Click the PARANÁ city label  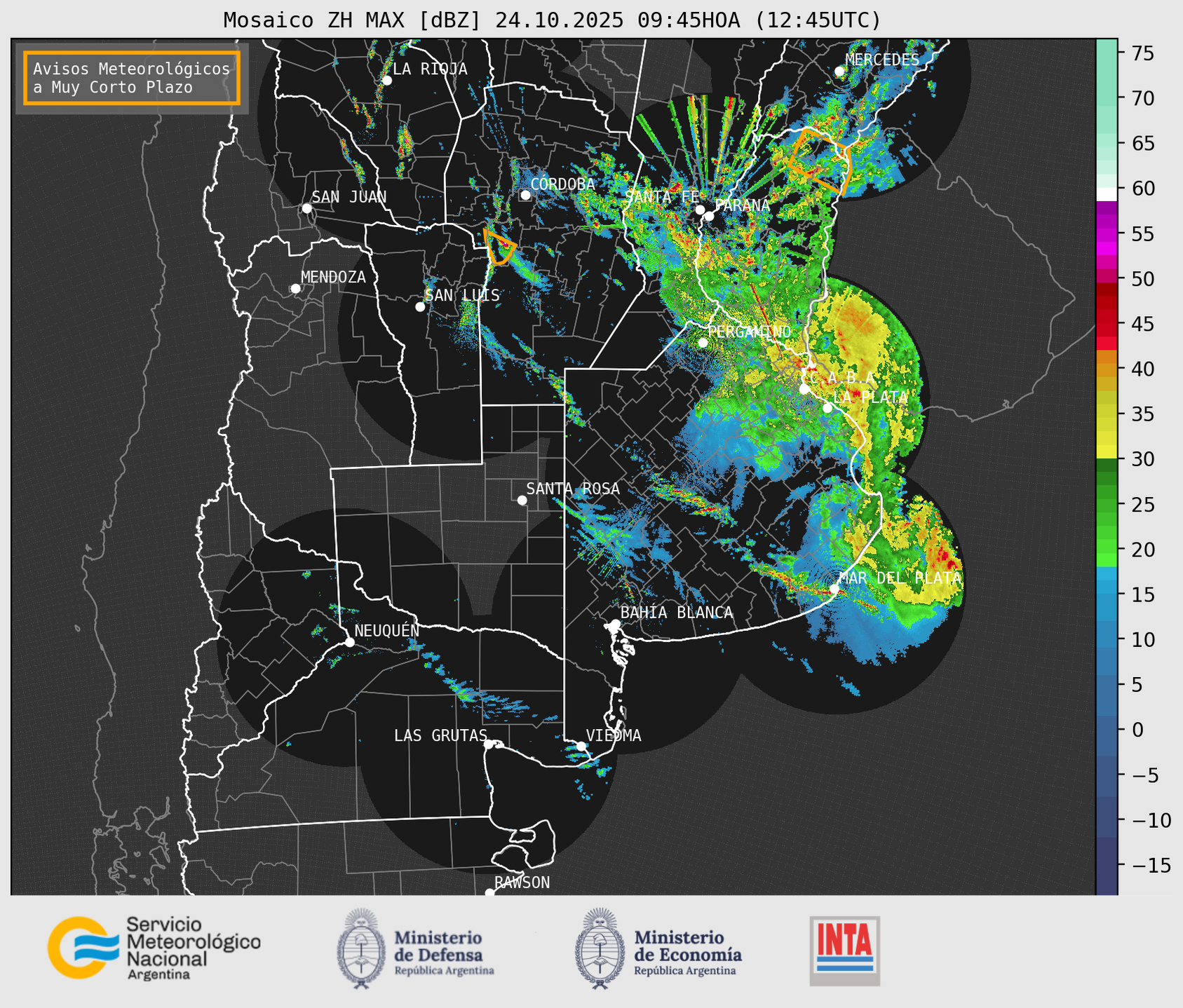pyautogui.click(x=742, y=205)
